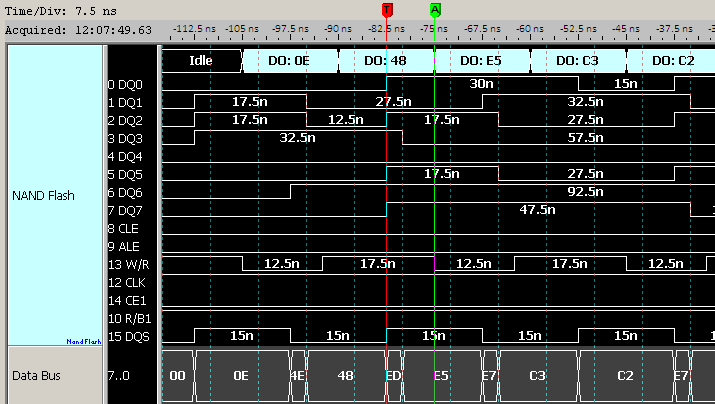Click the DO: C2 decode segment
Image resolution: width=715 pixels, height=404 pixels.
671,61
